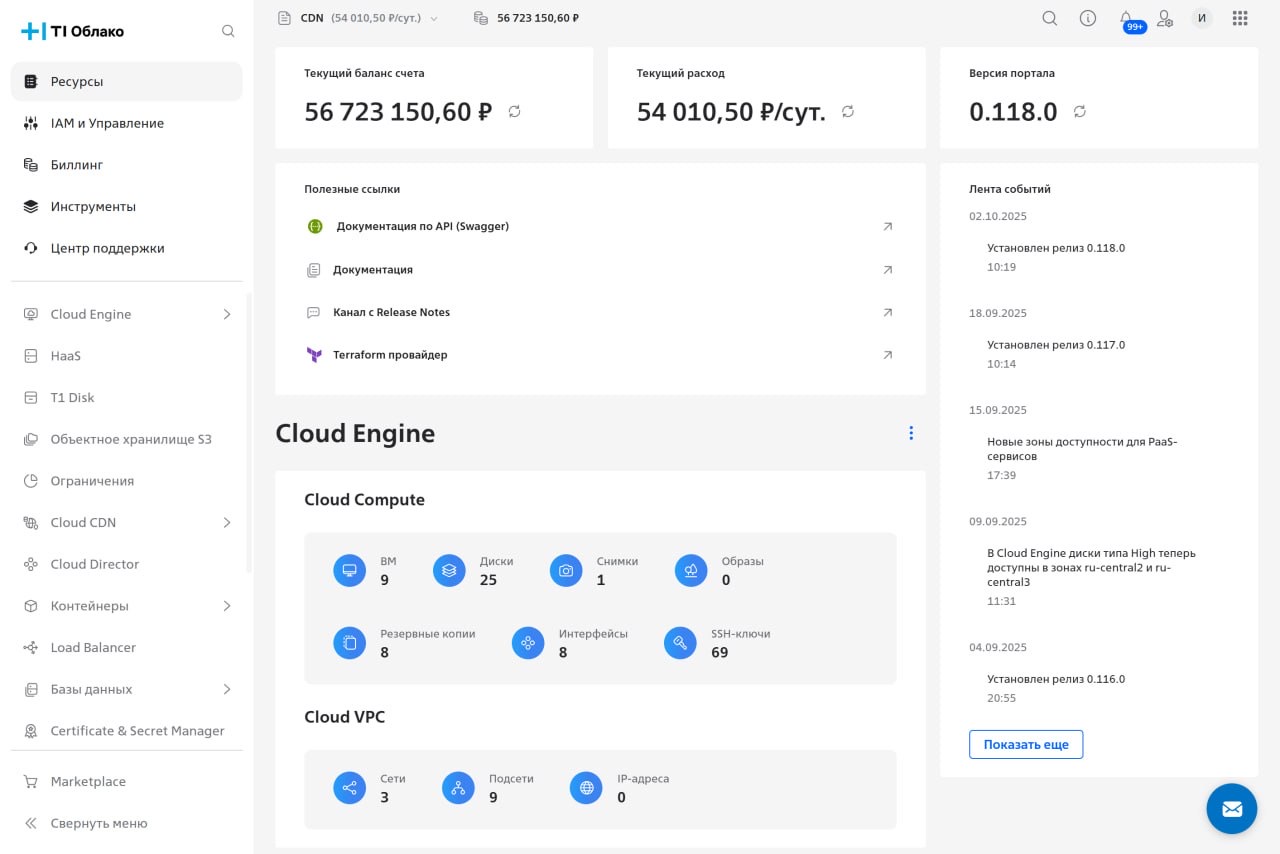The width and height of the screenshot is (1280, 854).
Task: Open the user settings icon in header
Action: click(x=1165, y=18)
